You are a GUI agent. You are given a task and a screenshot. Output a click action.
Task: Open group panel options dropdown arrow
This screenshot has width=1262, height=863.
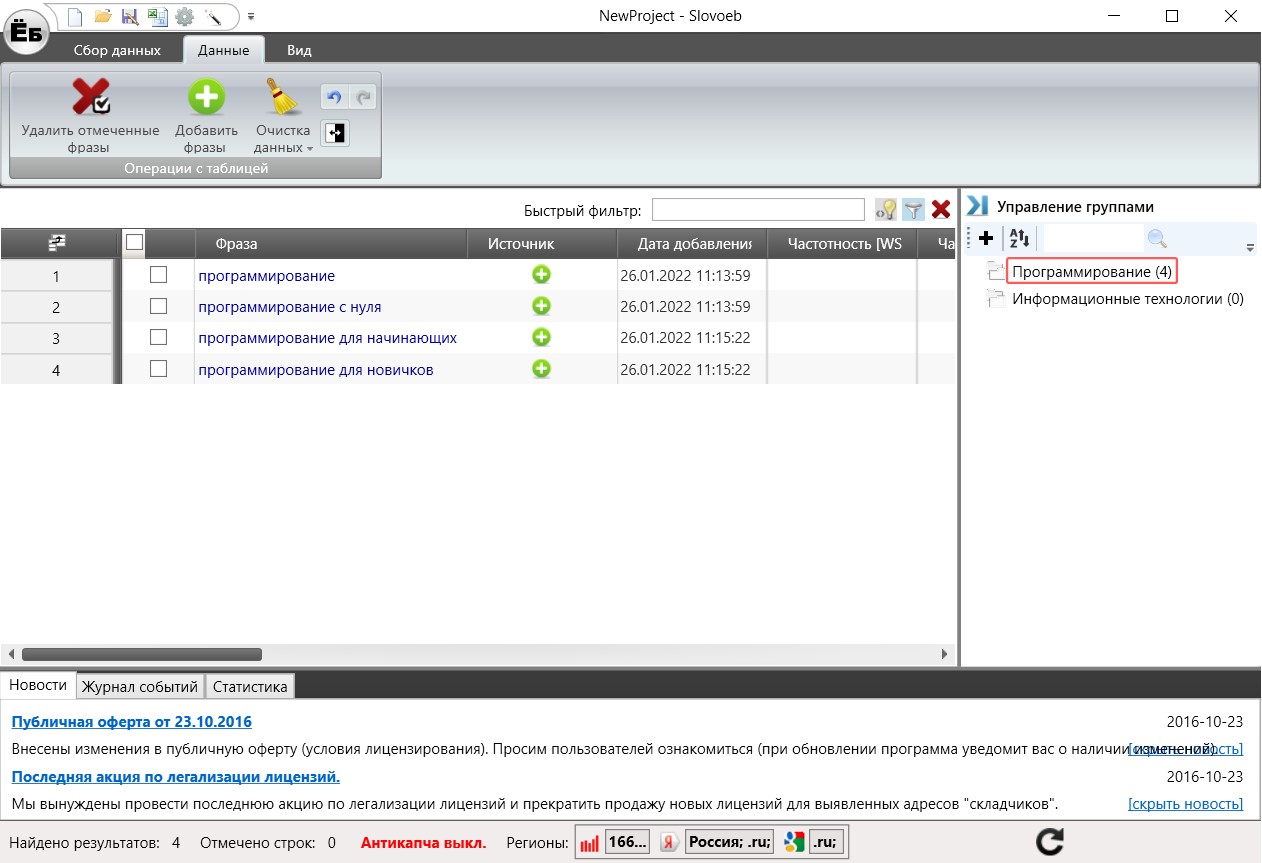(1249, 247)
